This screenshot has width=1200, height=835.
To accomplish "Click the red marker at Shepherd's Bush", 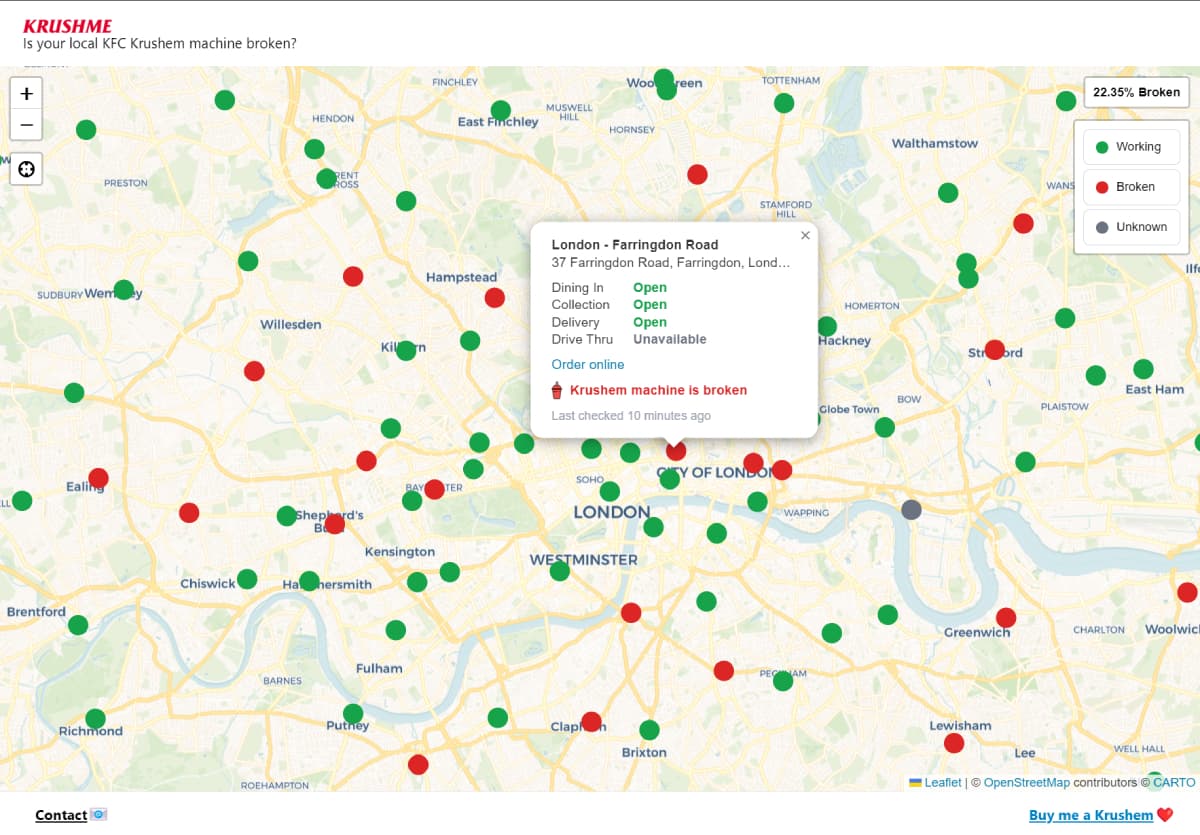I will click(x=335, y=524).
